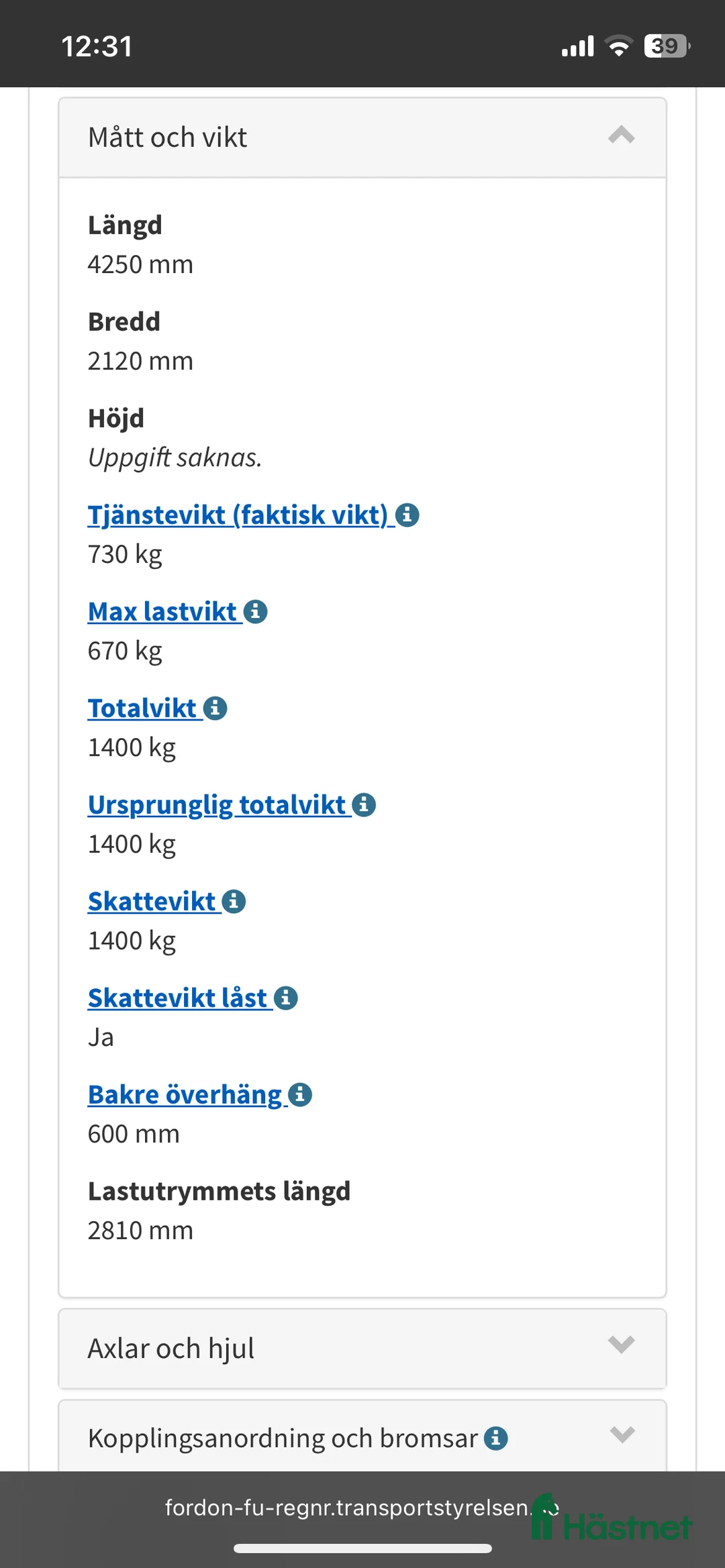Tap the transportstyrelsen URL address bar
725x1568 pixels.
[x=348, y=1508]
